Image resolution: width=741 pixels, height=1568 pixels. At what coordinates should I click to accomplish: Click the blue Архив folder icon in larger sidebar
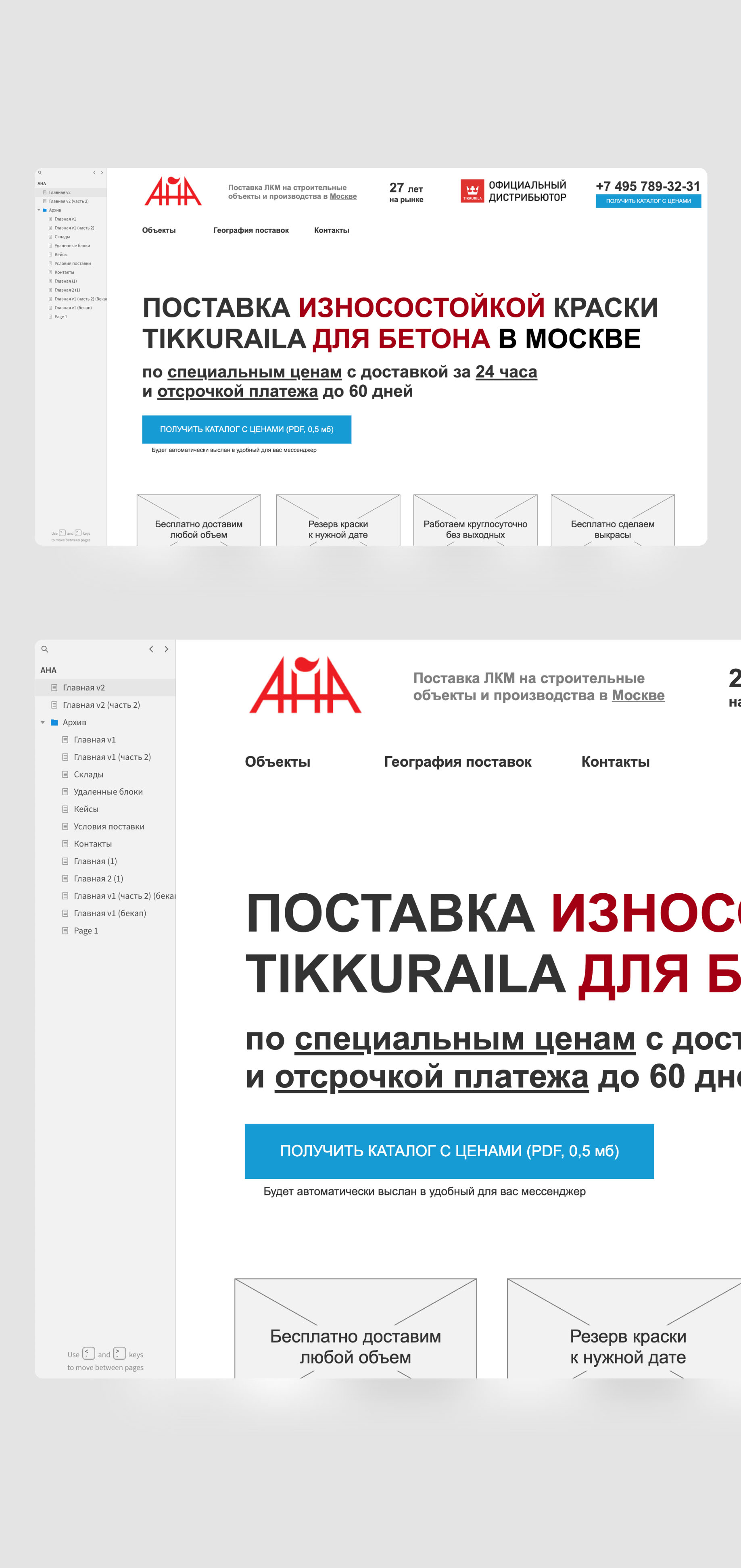[x=54, y=723]
